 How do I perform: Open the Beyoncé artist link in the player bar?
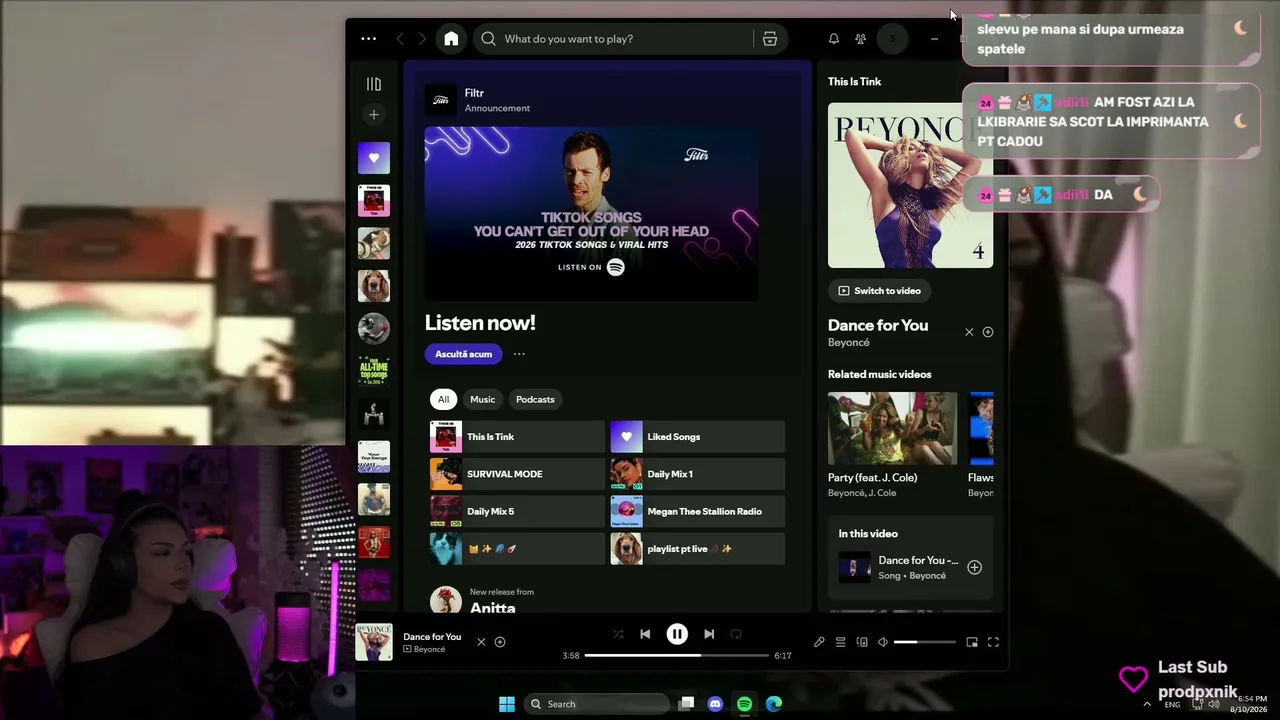coord(429,650)
